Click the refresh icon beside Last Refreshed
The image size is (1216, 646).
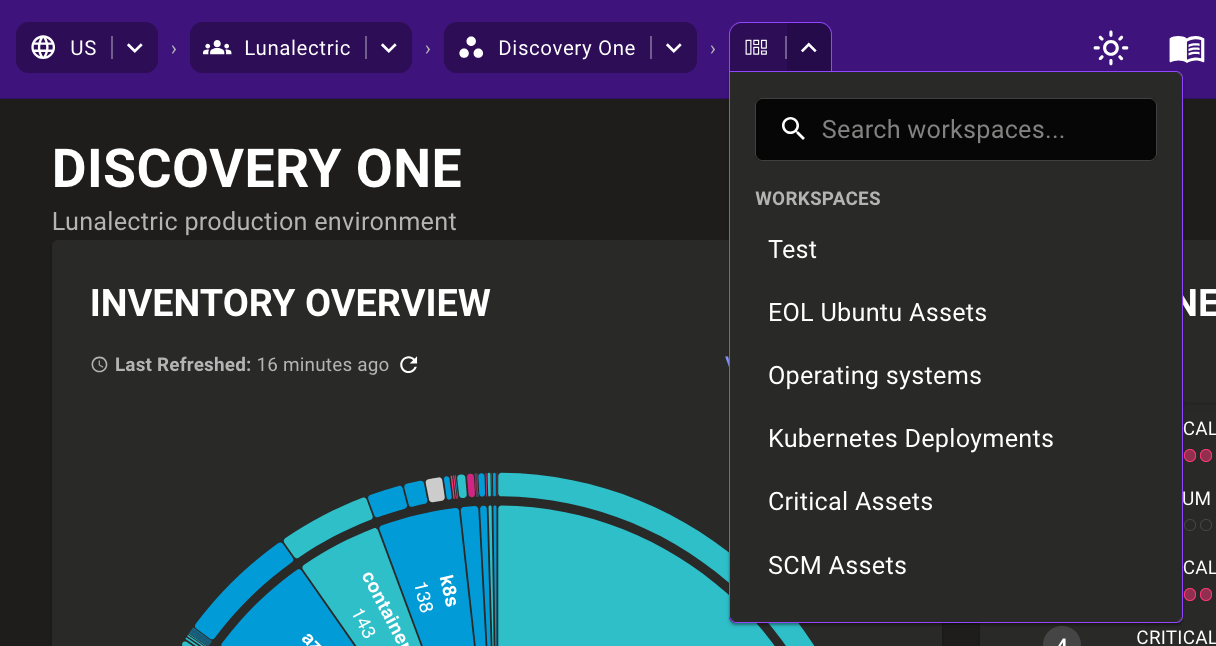pyautogui.click(x=408, y=365)
